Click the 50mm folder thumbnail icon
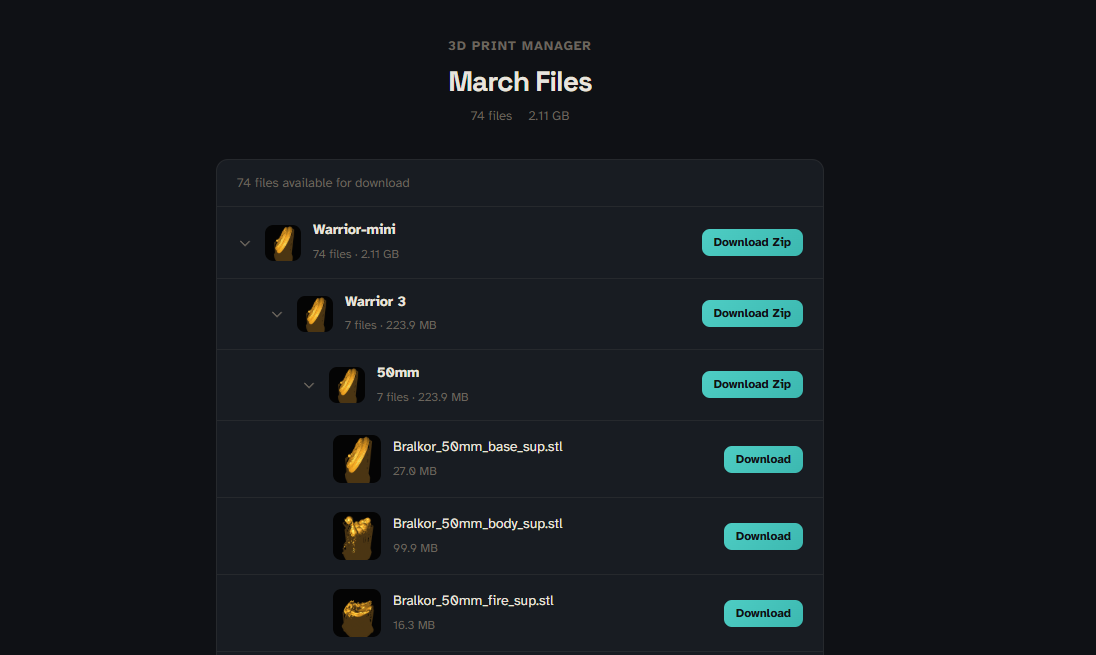Viewport: 1096px width, 655px height. coord(347,385)
